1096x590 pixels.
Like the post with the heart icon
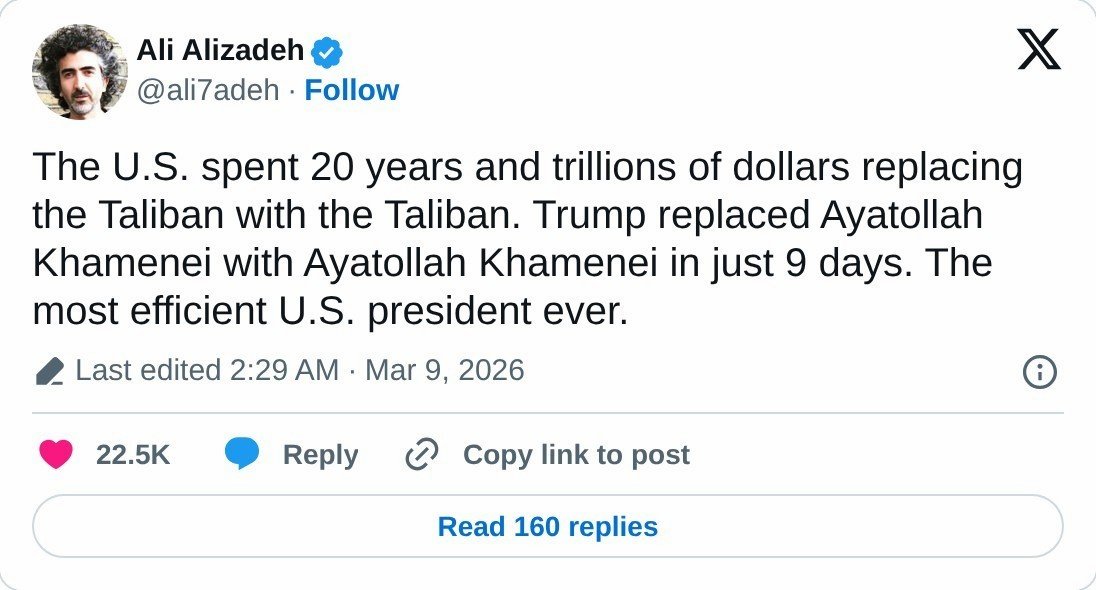click(x=56, y=455)
